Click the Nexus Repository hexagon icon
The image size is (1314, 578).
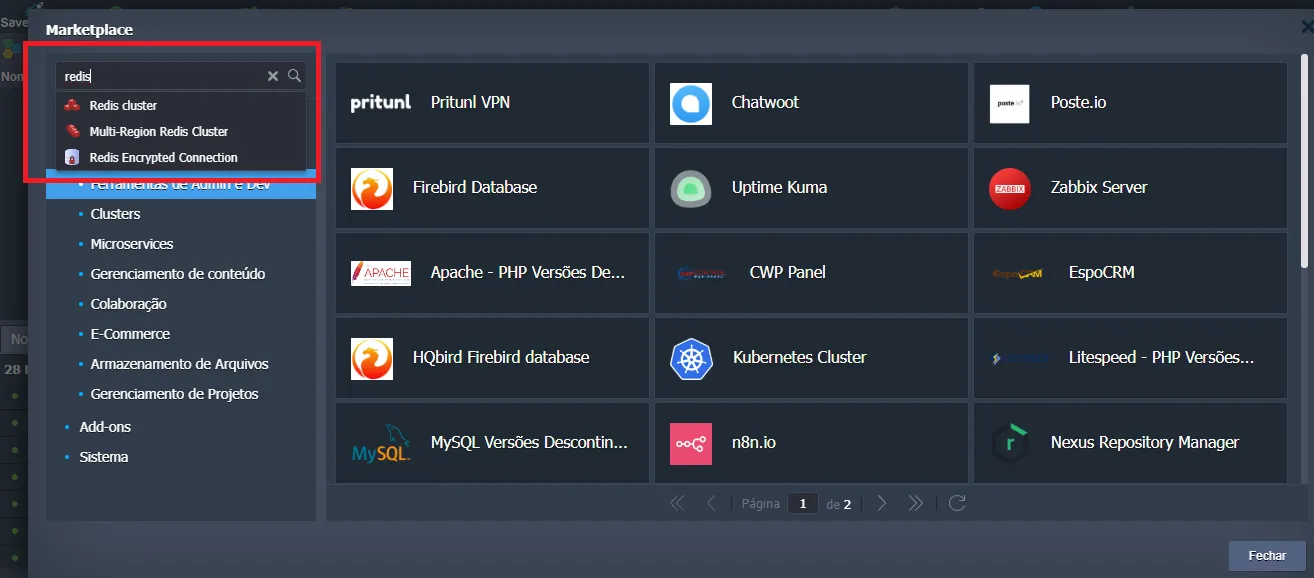tap(1009, 443)
